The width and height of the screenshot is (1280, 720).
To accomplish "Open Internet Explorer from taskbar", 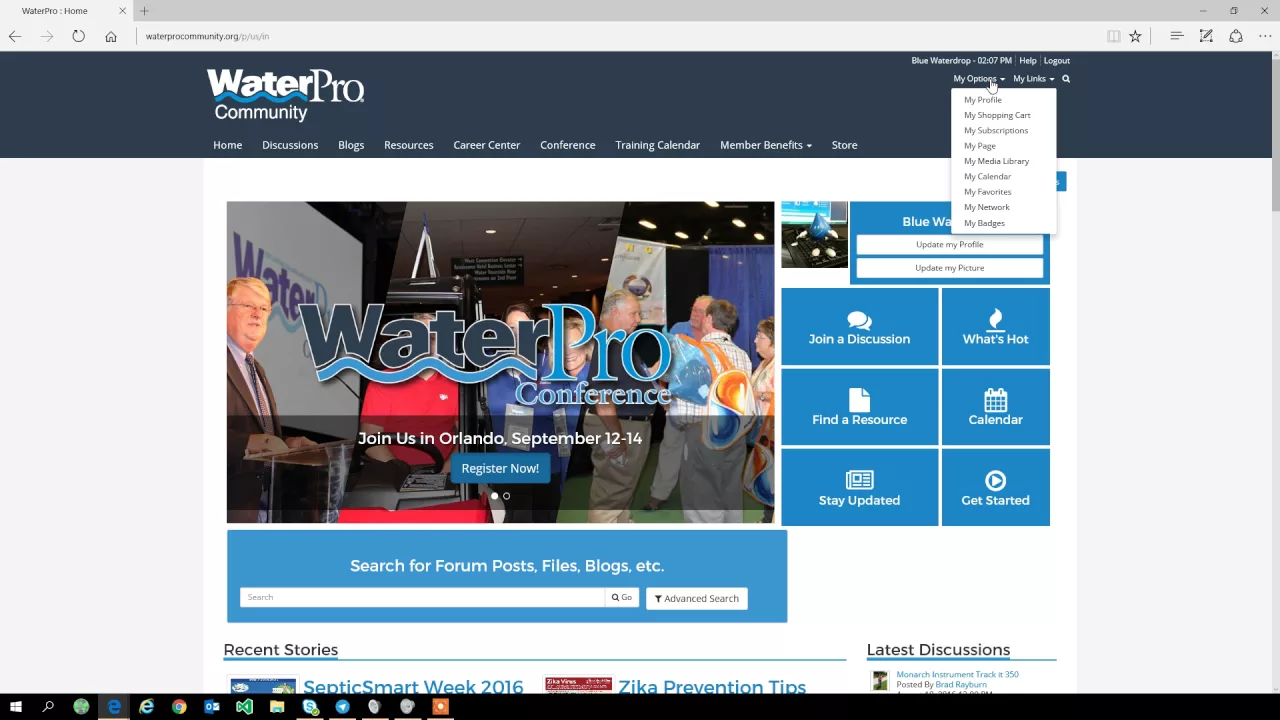I will click(x=146, y=707).
